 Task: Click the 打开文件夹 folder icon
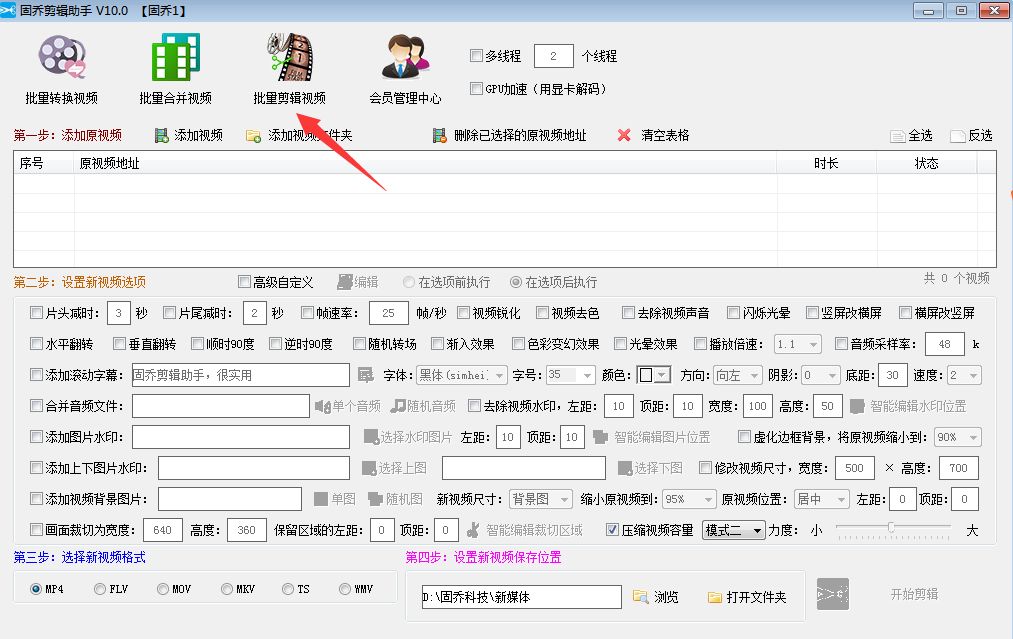(x=715, y=598)
